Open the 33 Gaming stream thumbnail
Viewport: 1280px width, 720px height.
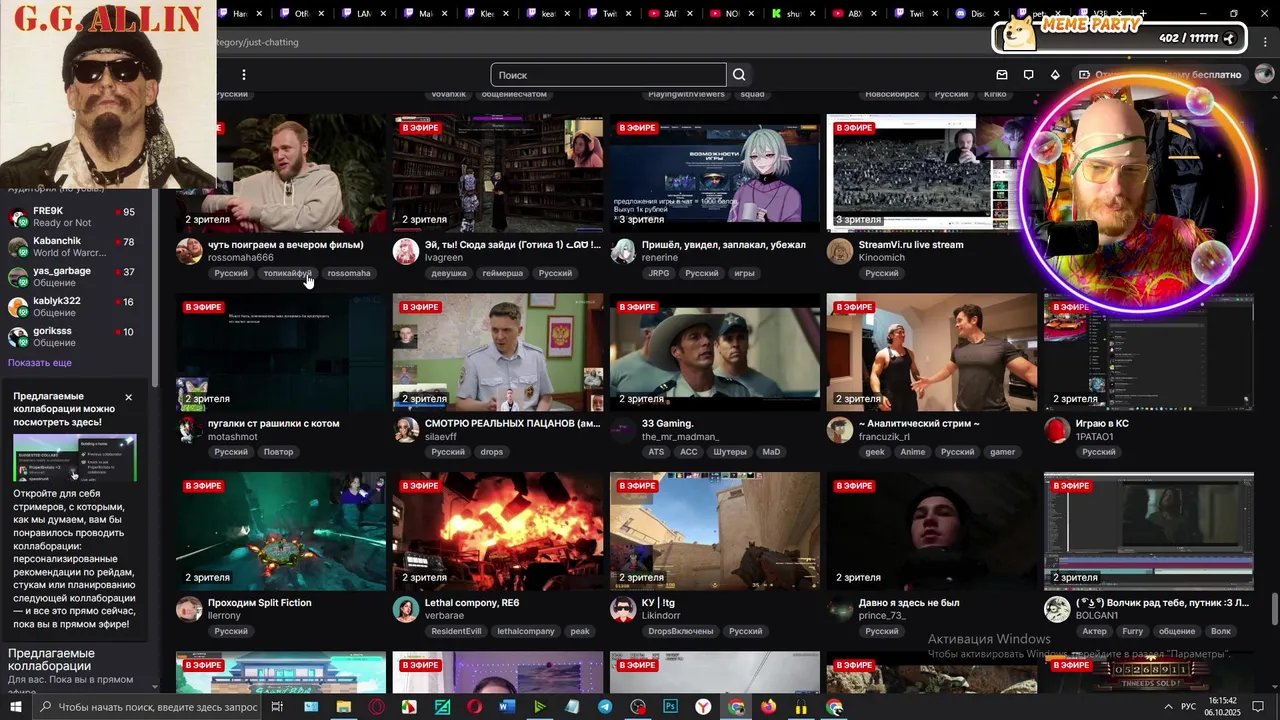(x=715, y=352)
